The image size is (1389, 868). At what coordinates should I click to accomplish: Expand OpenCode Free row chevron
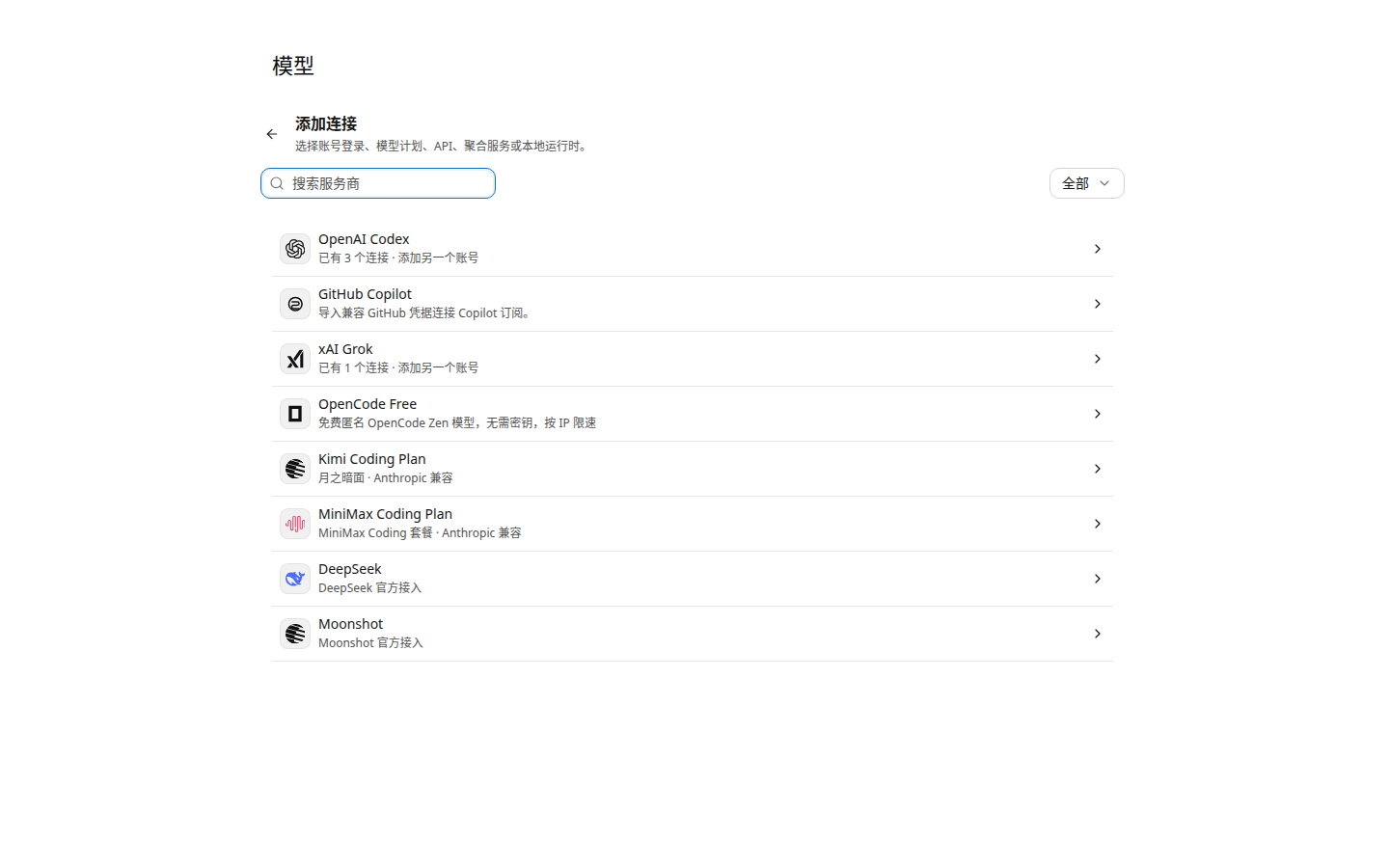[1098, 414]
